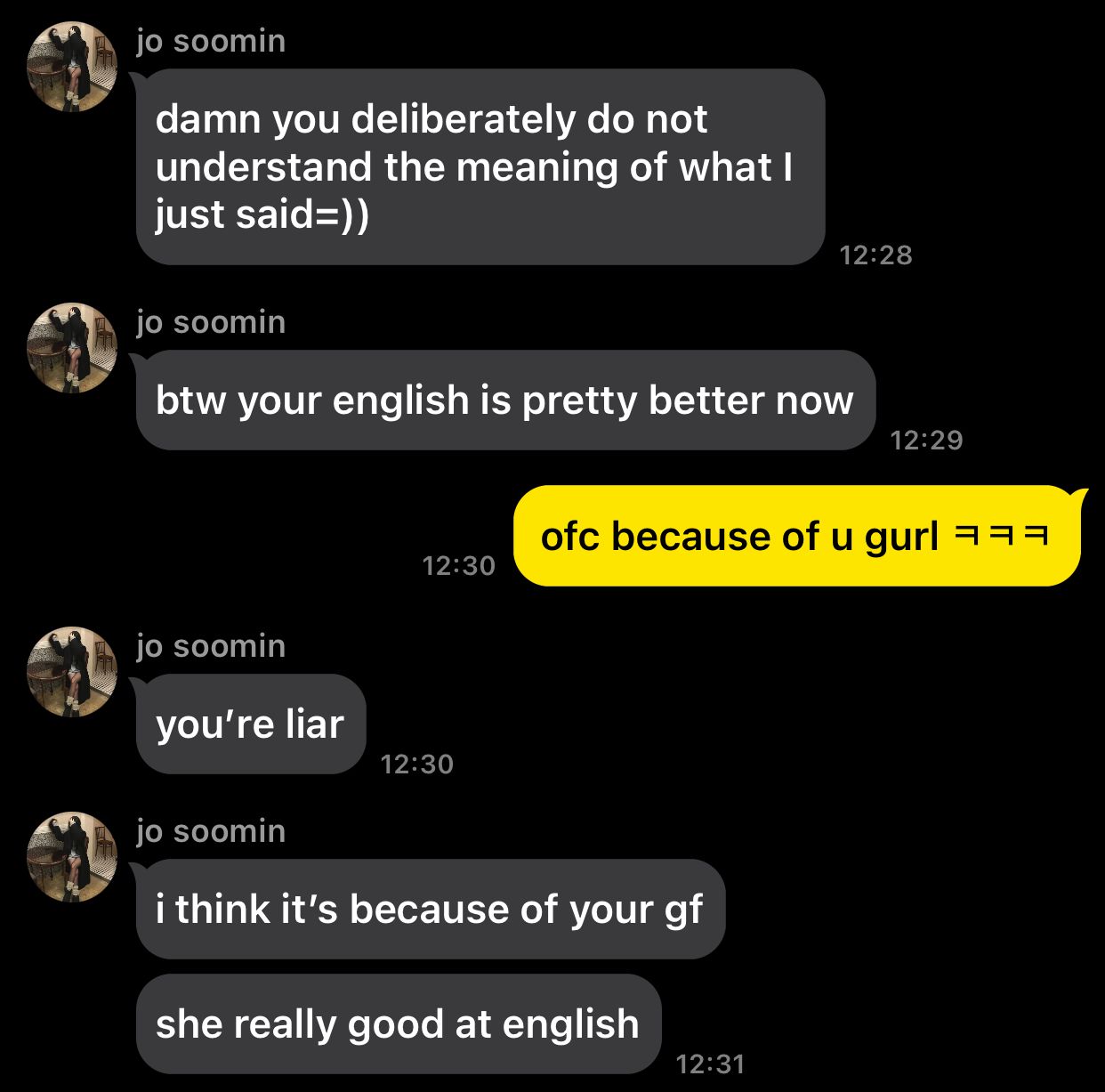The height and width of the screenshot is (1092, 1105).
Task: Tap the profile picture next to "btw your english" message
Action: [72, 348]
